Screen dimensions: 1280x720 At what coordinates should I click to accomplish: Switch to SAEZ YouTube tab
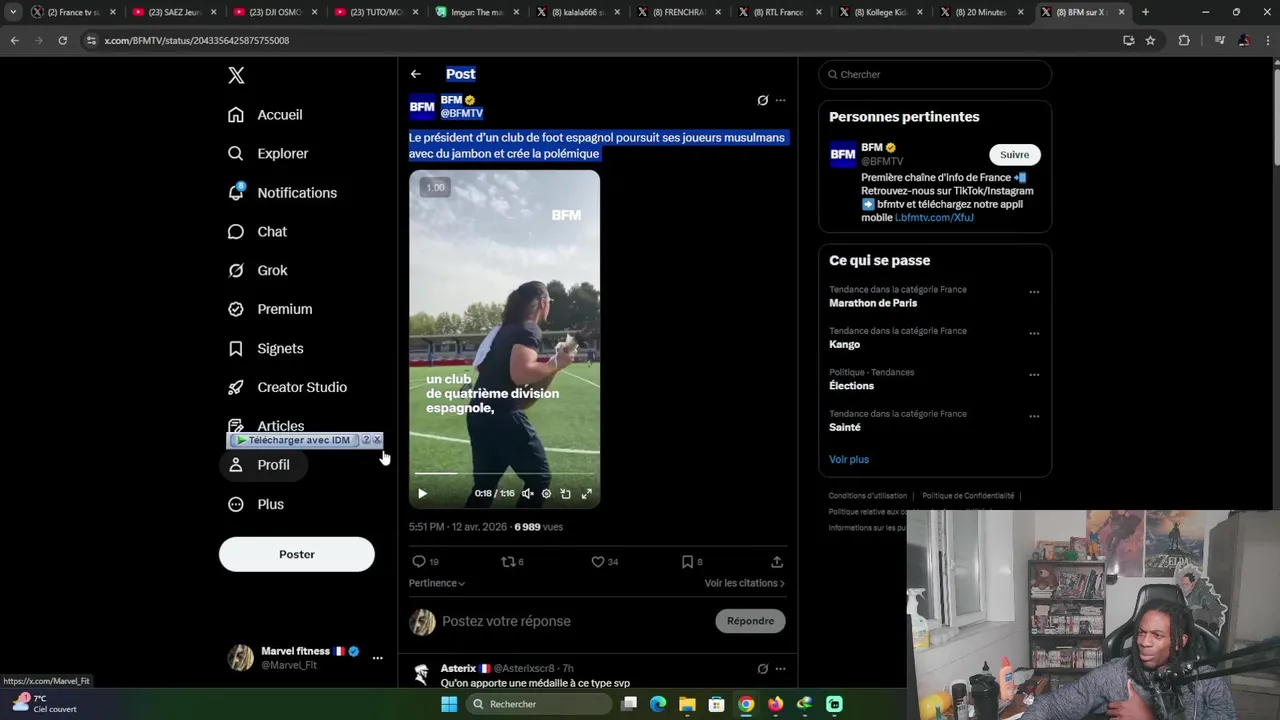[173, 12]
